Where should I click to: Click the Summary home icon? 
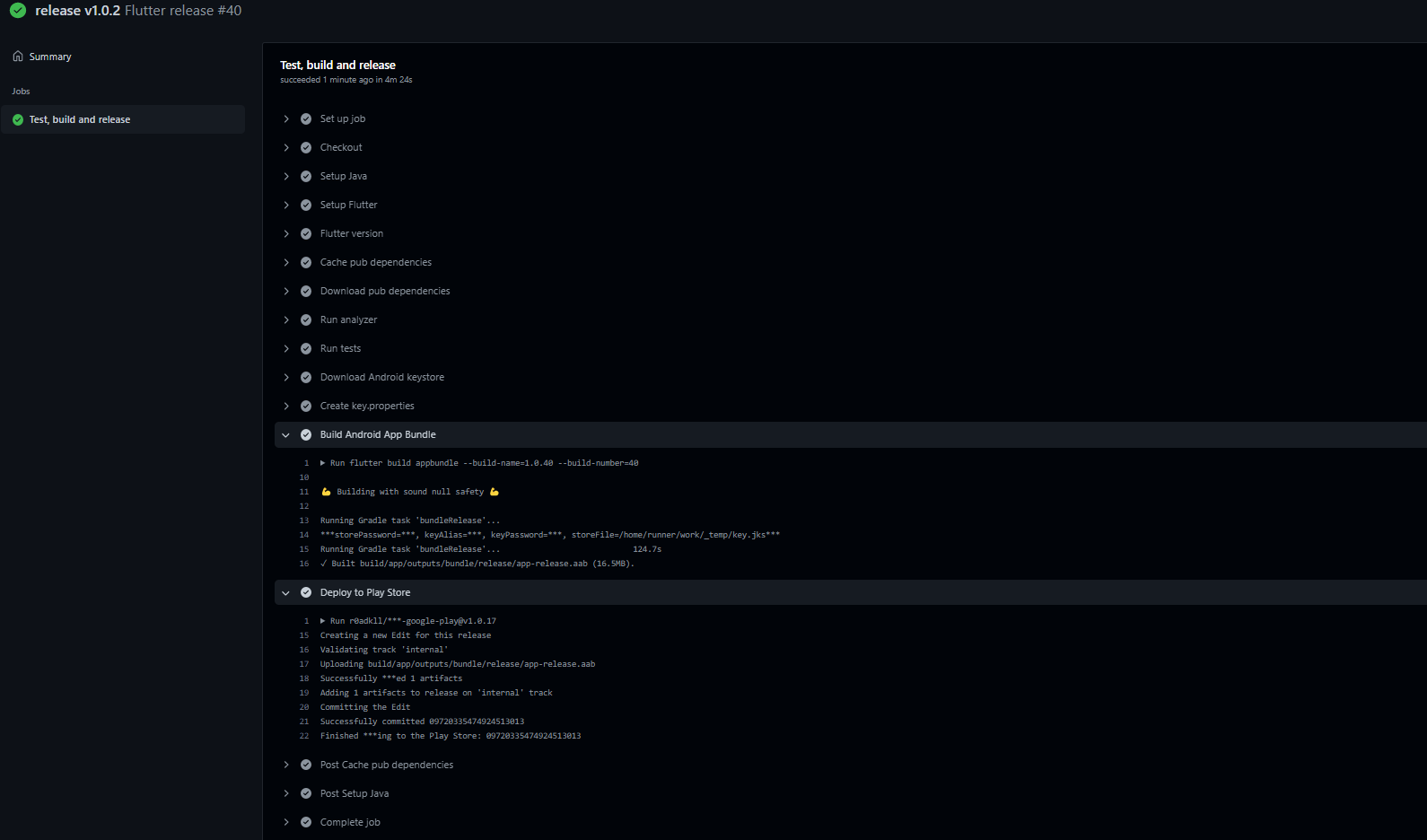[x=18, y=57]
